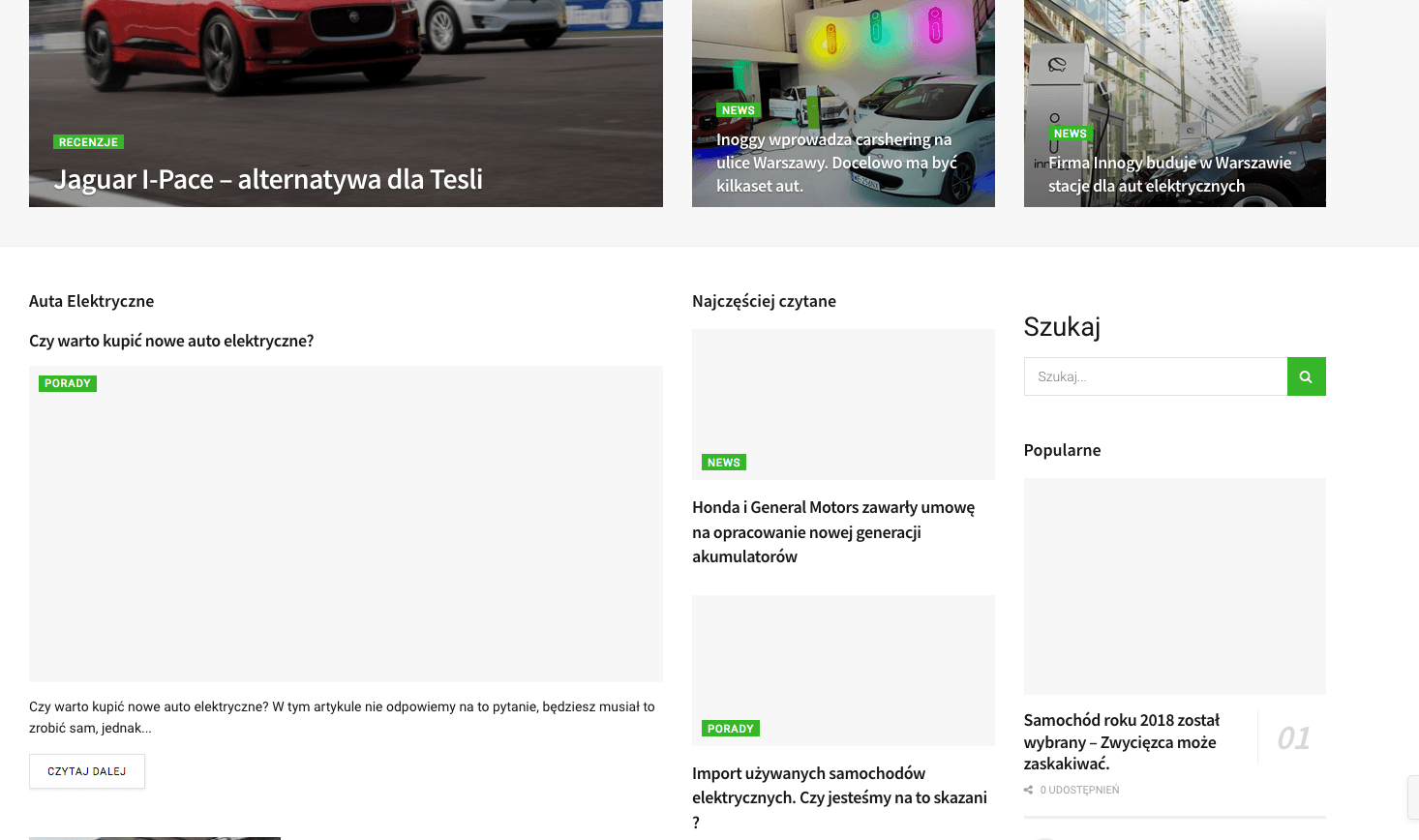Click the PORADY tag on the auto elektryczne image
The image size is (1419, 840).
click(68, 383)
